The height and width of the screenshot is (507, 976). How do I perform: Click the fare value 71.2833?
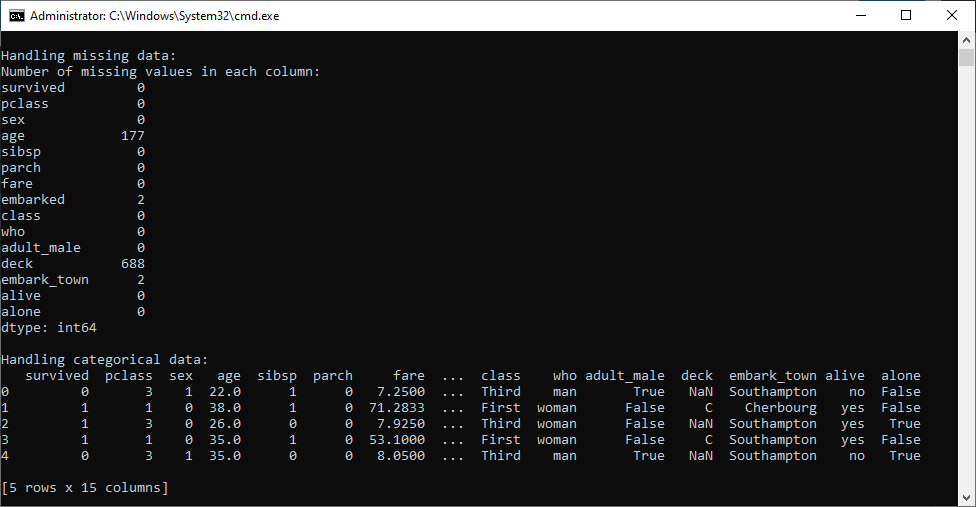pos(396,408)
